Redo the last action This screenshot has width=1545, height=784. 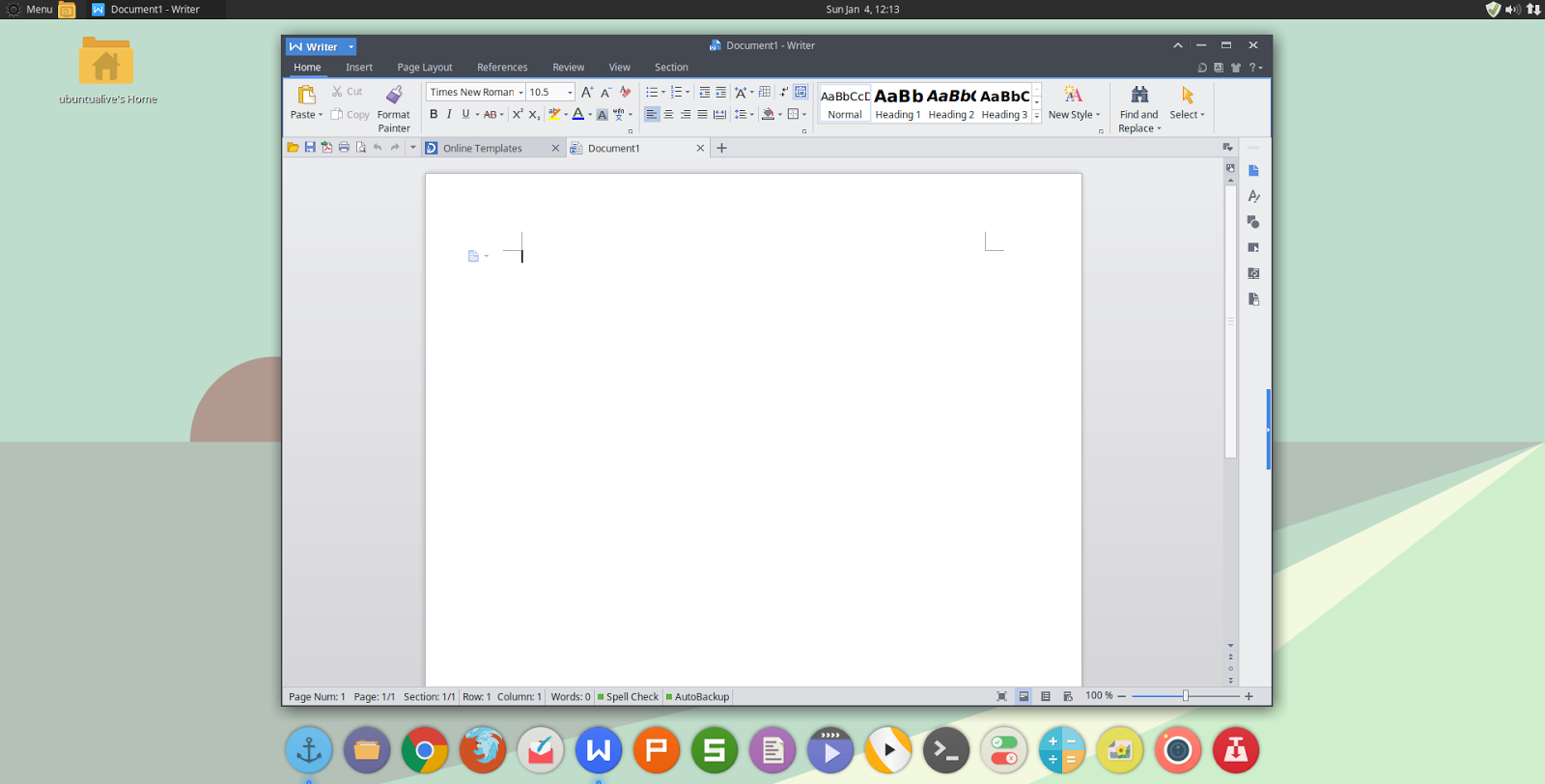(395, 148)
